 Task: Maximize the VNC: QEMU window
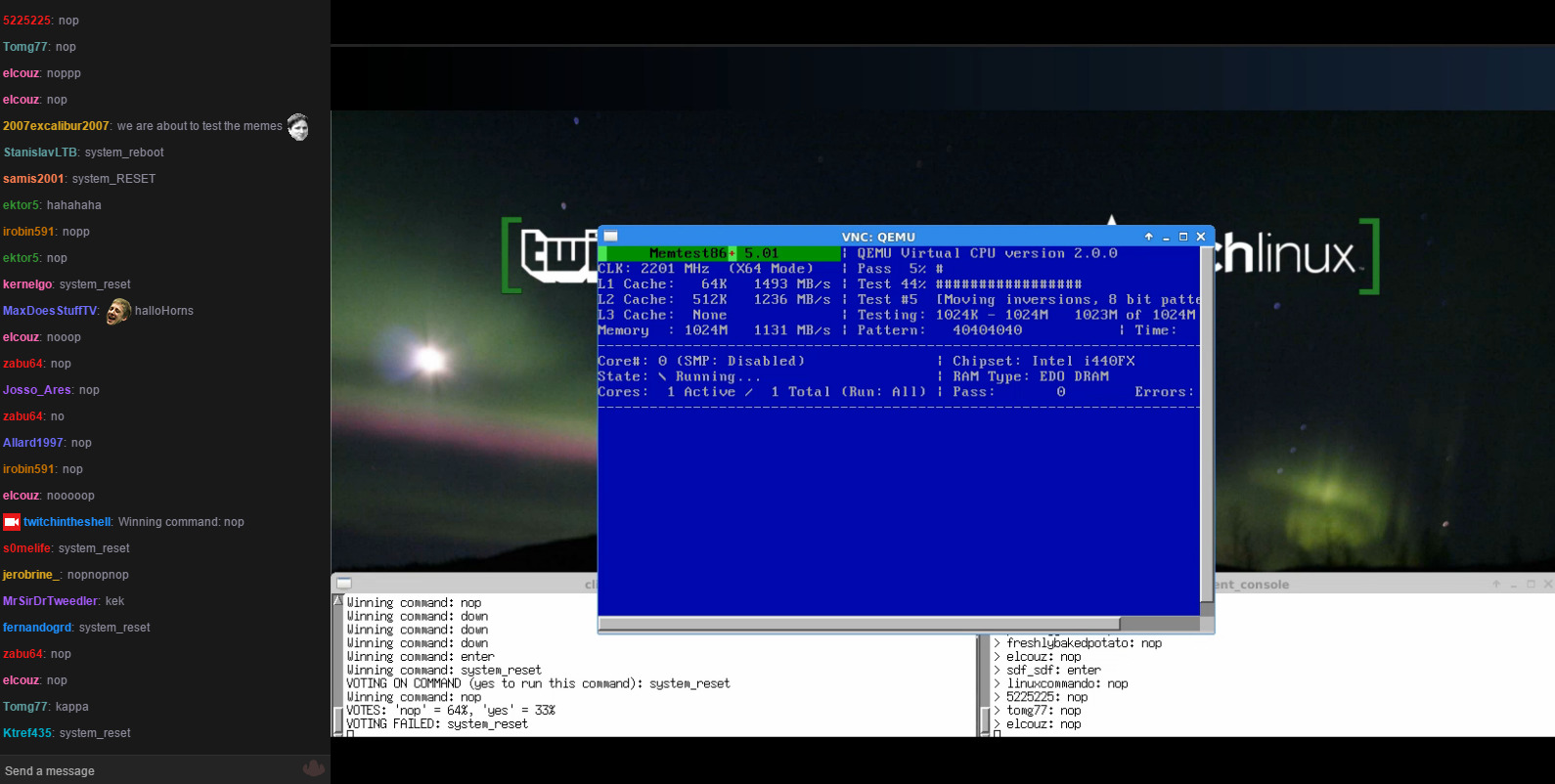click(1183, 237)
